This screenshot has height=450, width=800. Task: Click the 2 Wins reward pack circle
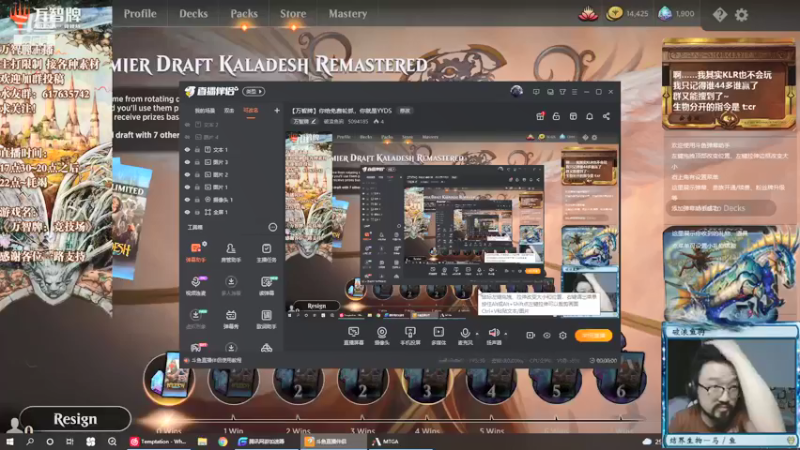click(297, 382)
